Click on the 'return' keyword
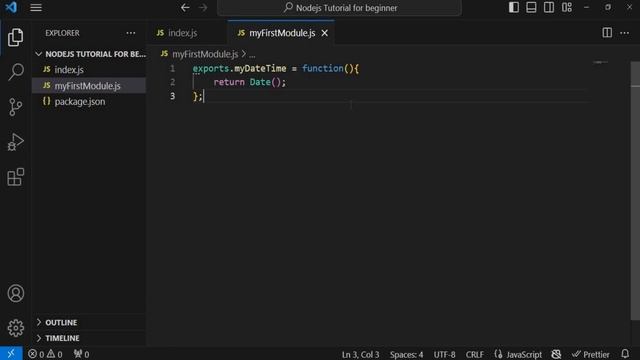 [229, 82]
